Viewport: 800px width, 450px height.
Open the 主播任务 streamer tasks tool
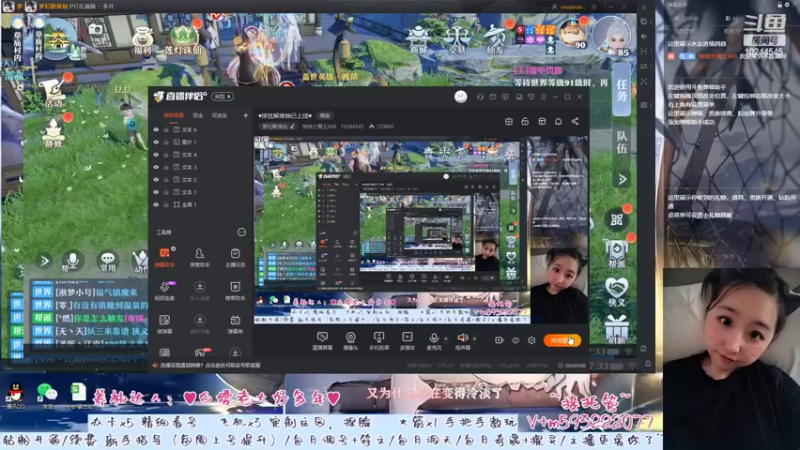[x=235, y=257]
